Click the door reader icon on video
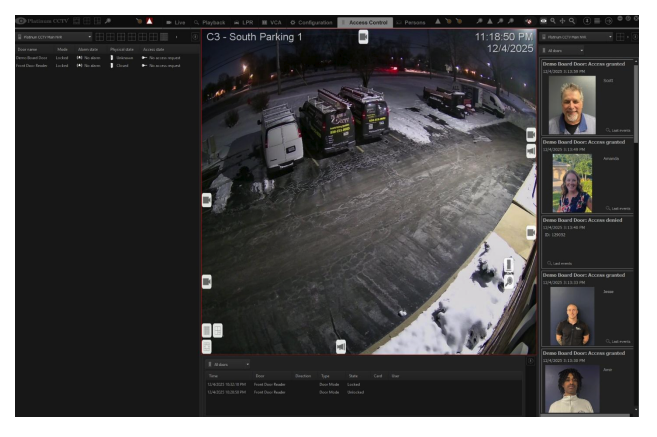657x437 pixels. (x=508, y=264)
